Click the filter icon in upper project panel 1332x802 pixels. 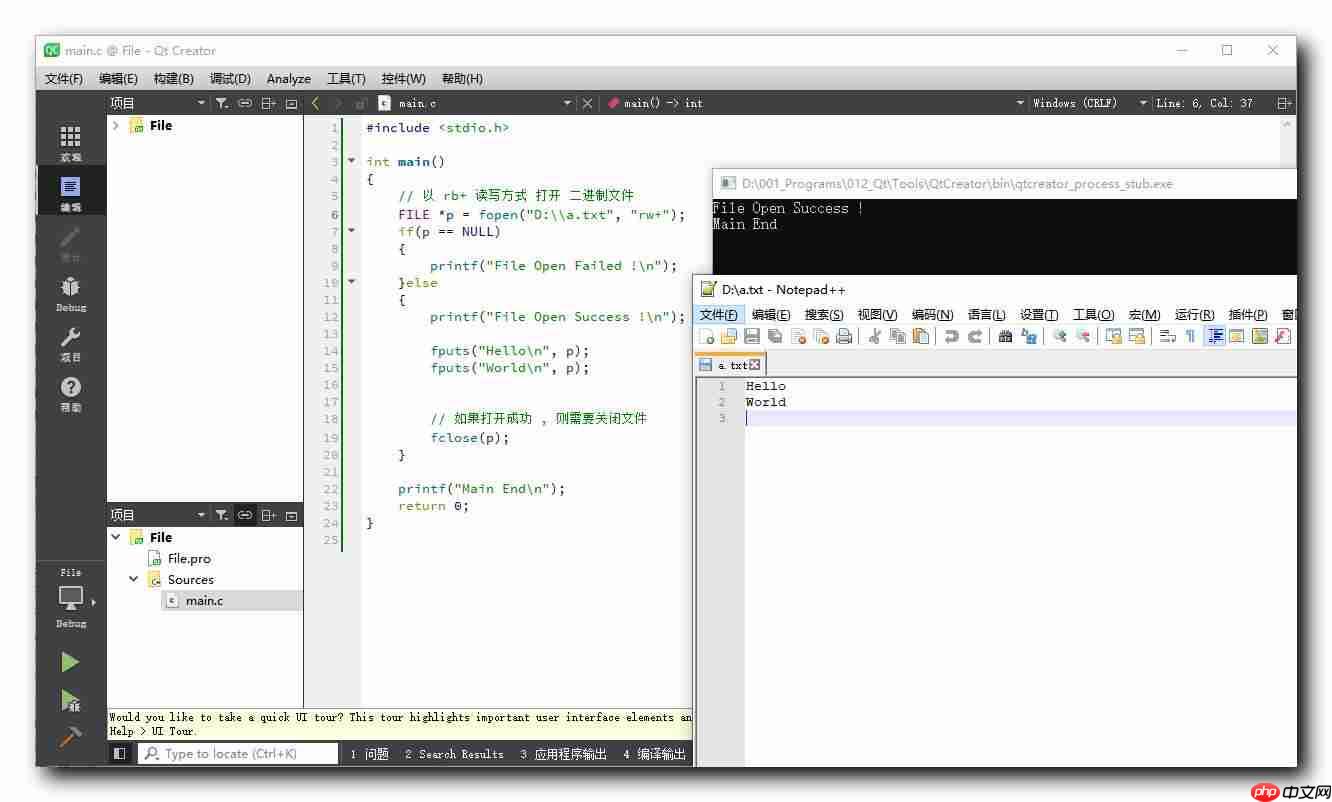(x=222, y=103)
